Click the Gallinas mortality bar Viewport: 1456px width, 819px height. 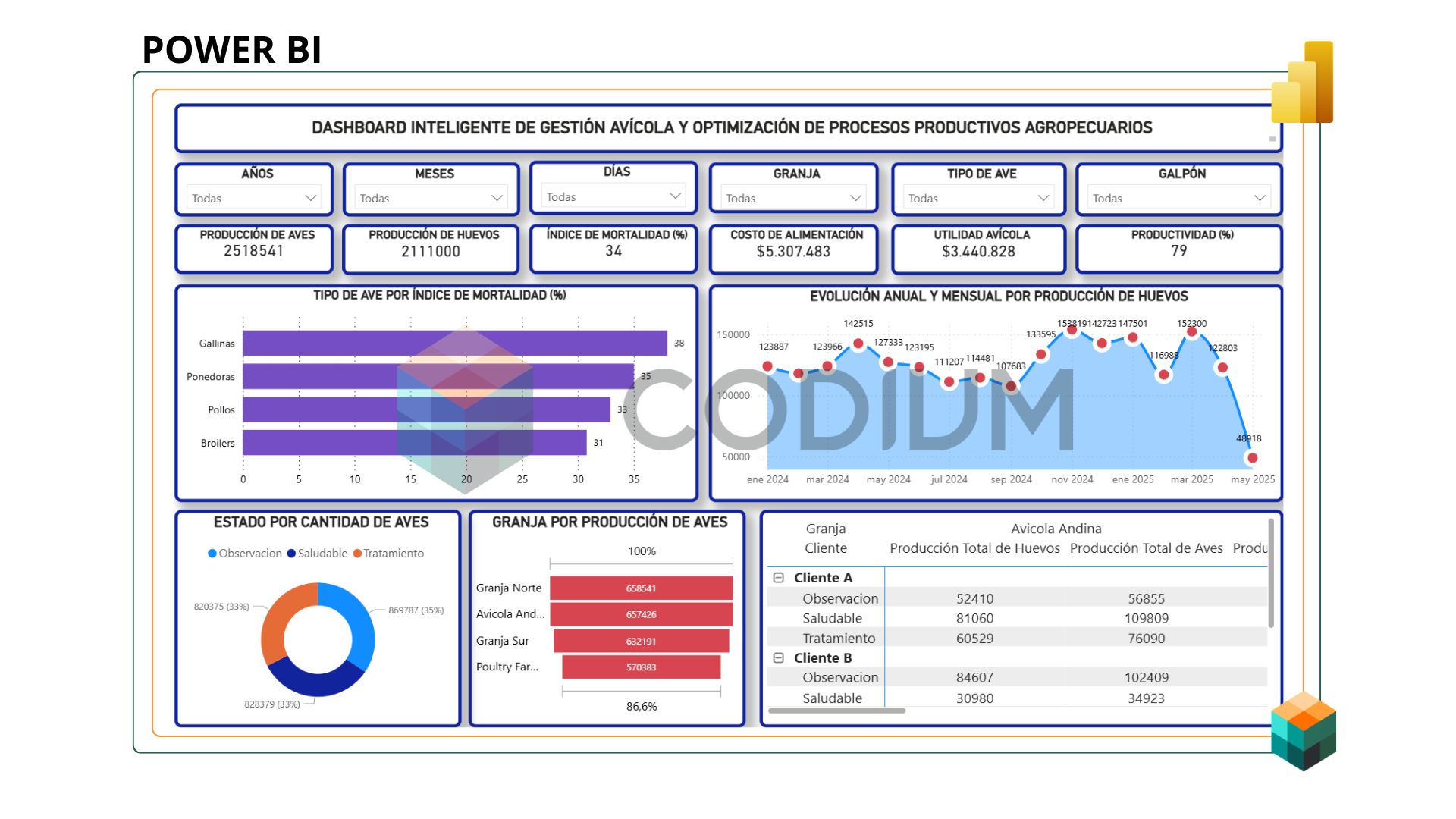[455, 344]
